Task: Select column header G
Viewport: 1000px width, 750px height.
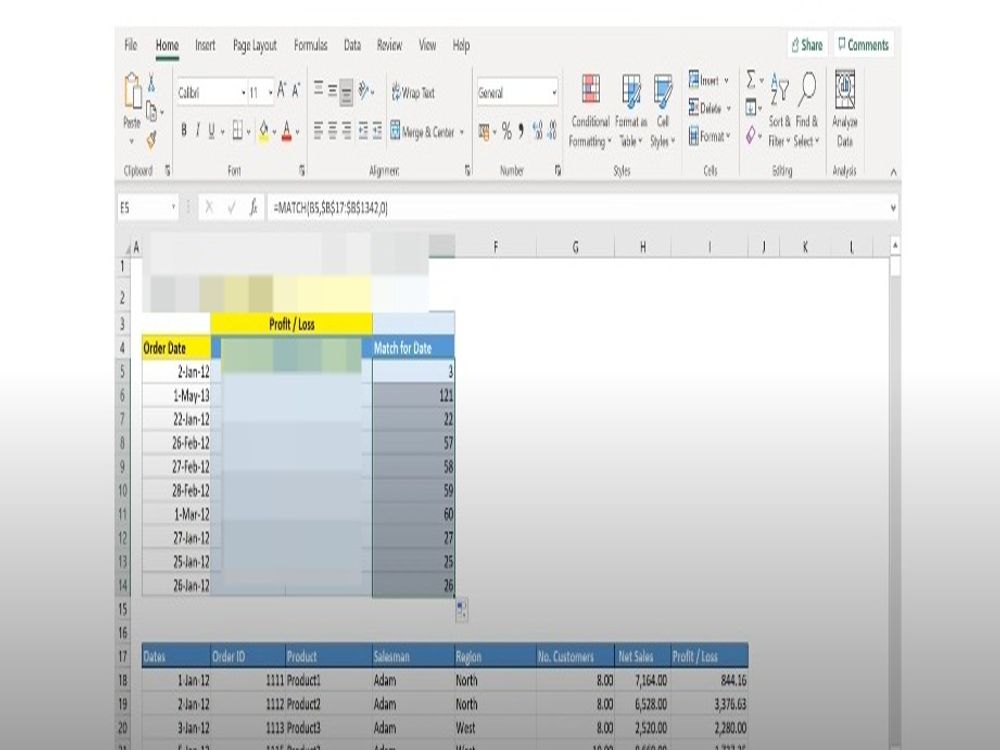Action: click(575, 247)
